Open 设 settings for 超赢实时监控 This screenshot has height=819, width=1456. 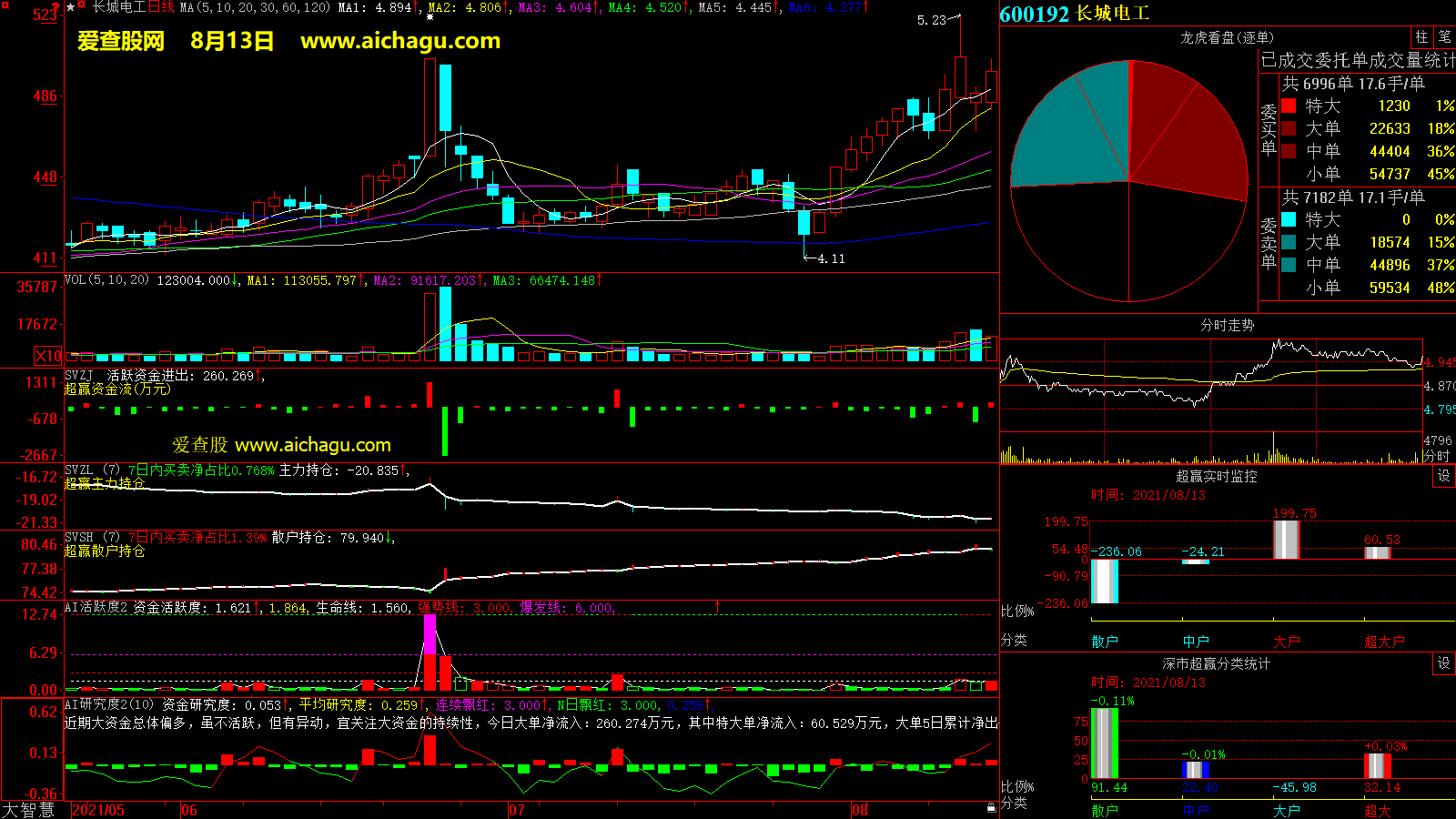pyautogui.click(x=1443, y=476)
